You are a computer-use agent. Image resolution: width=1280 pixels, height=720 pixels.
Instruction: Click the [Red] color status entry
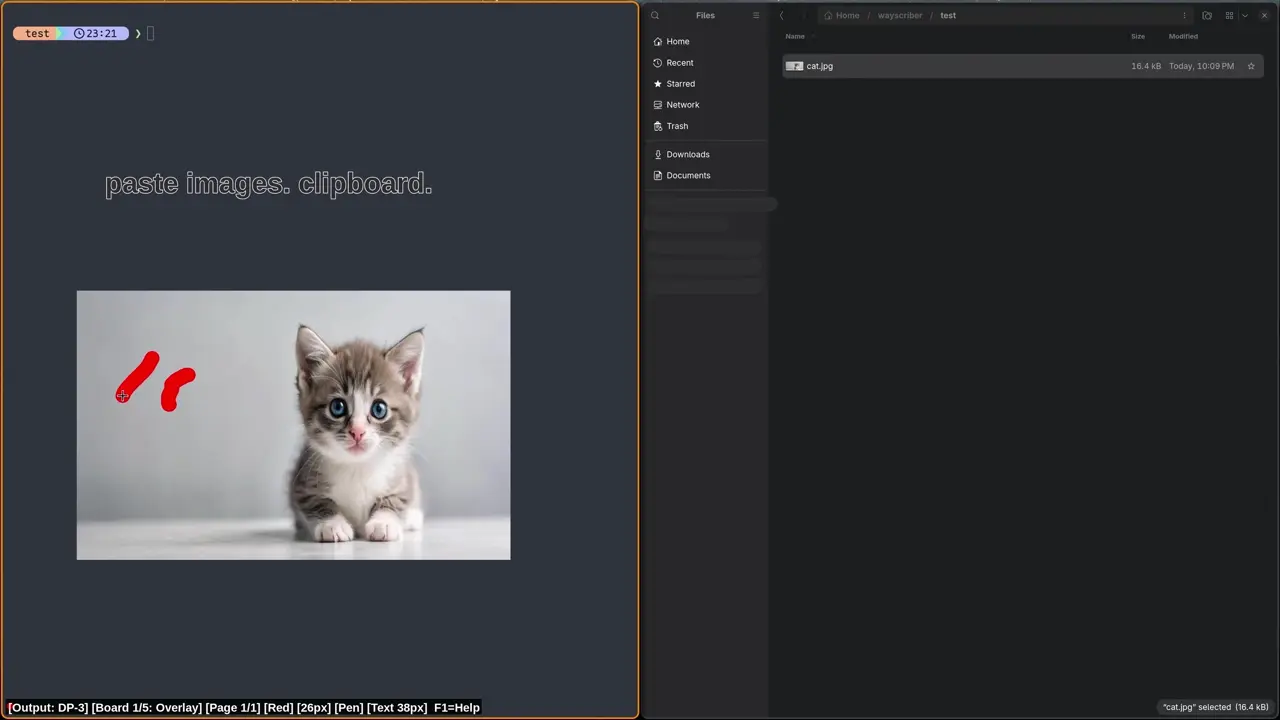pos(279,707)
